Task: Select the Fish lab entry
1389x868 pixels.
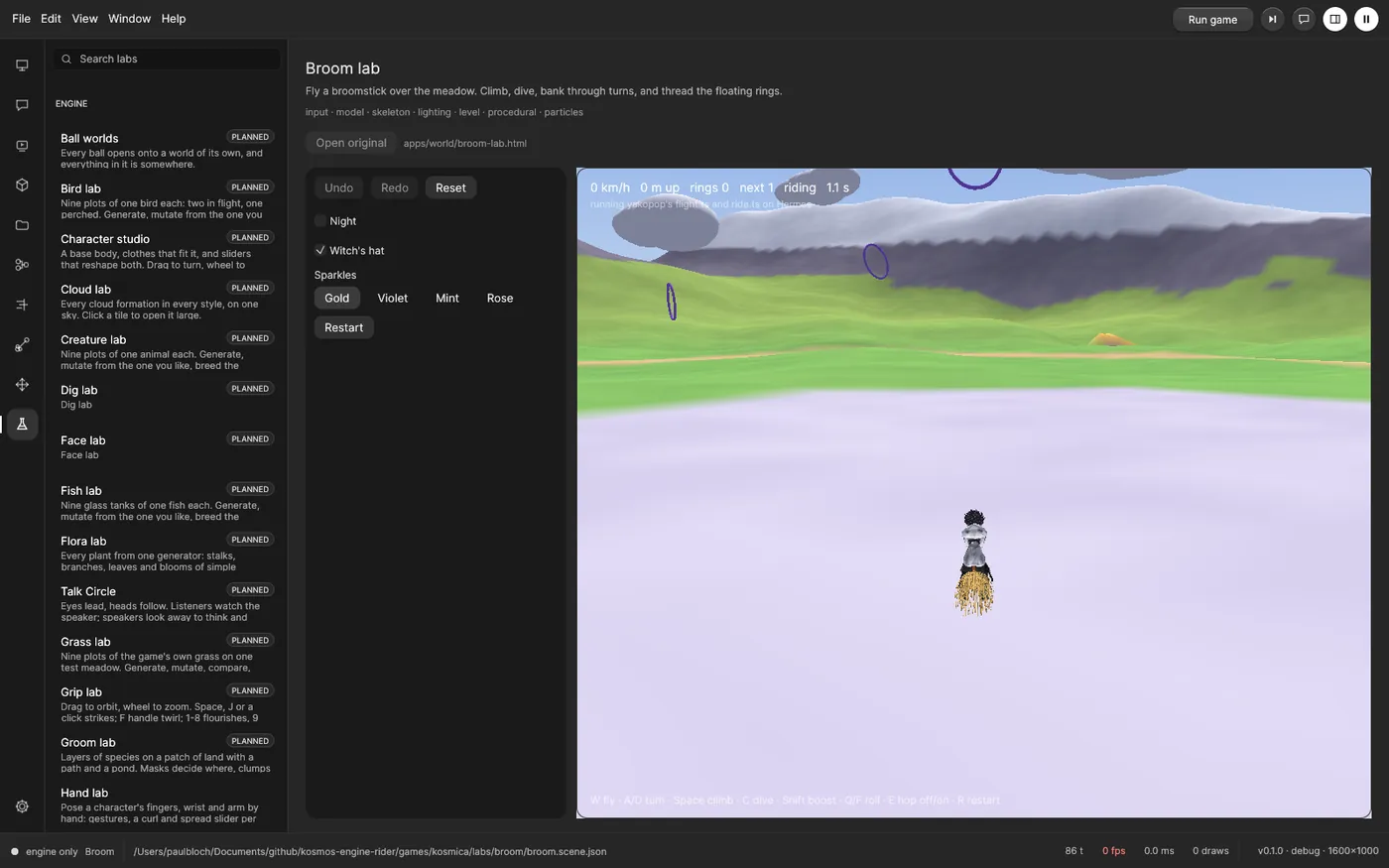Action: tap(166, 502)
